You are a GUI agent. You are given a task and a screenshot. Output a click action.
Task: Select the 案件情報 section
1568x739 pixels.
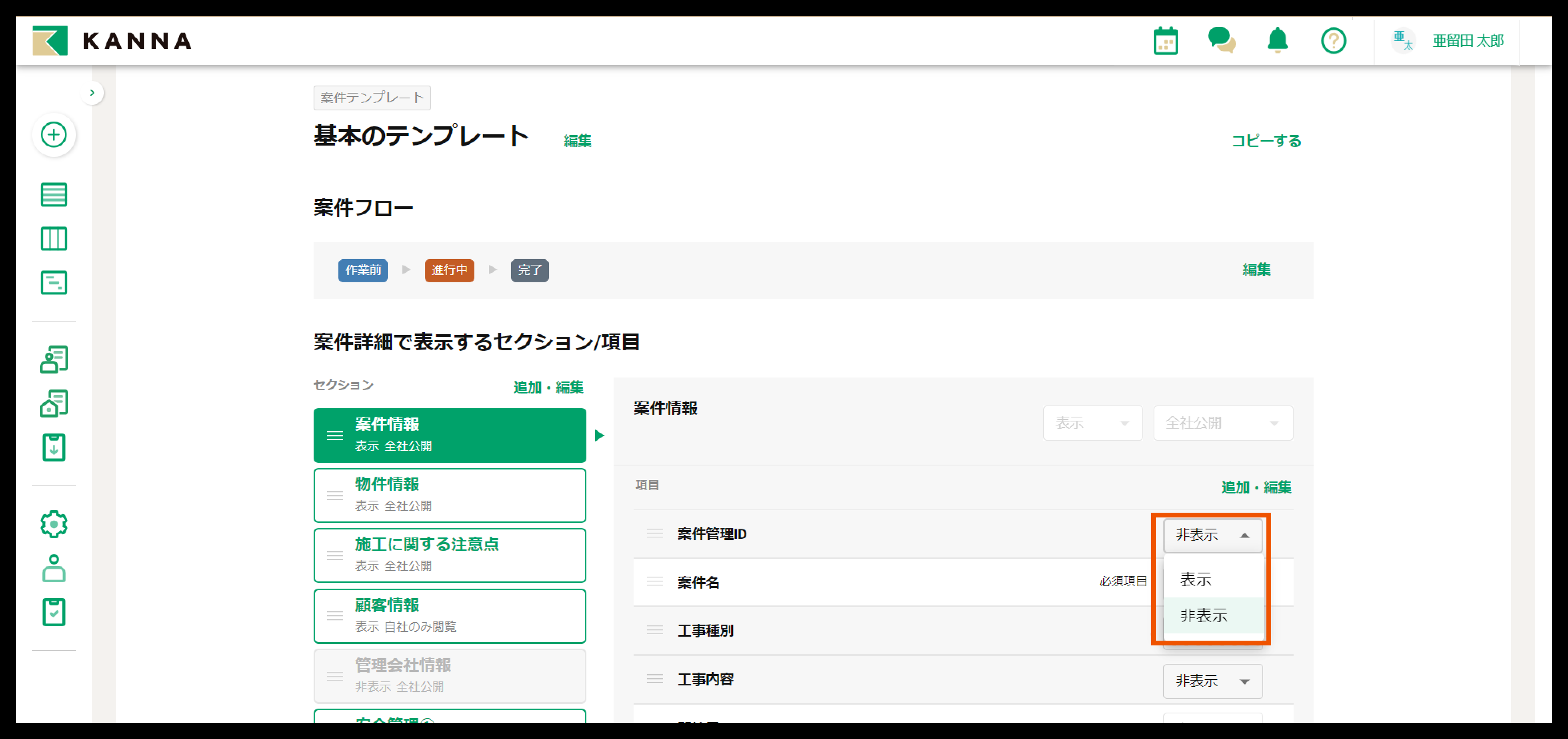coord(450,435)
